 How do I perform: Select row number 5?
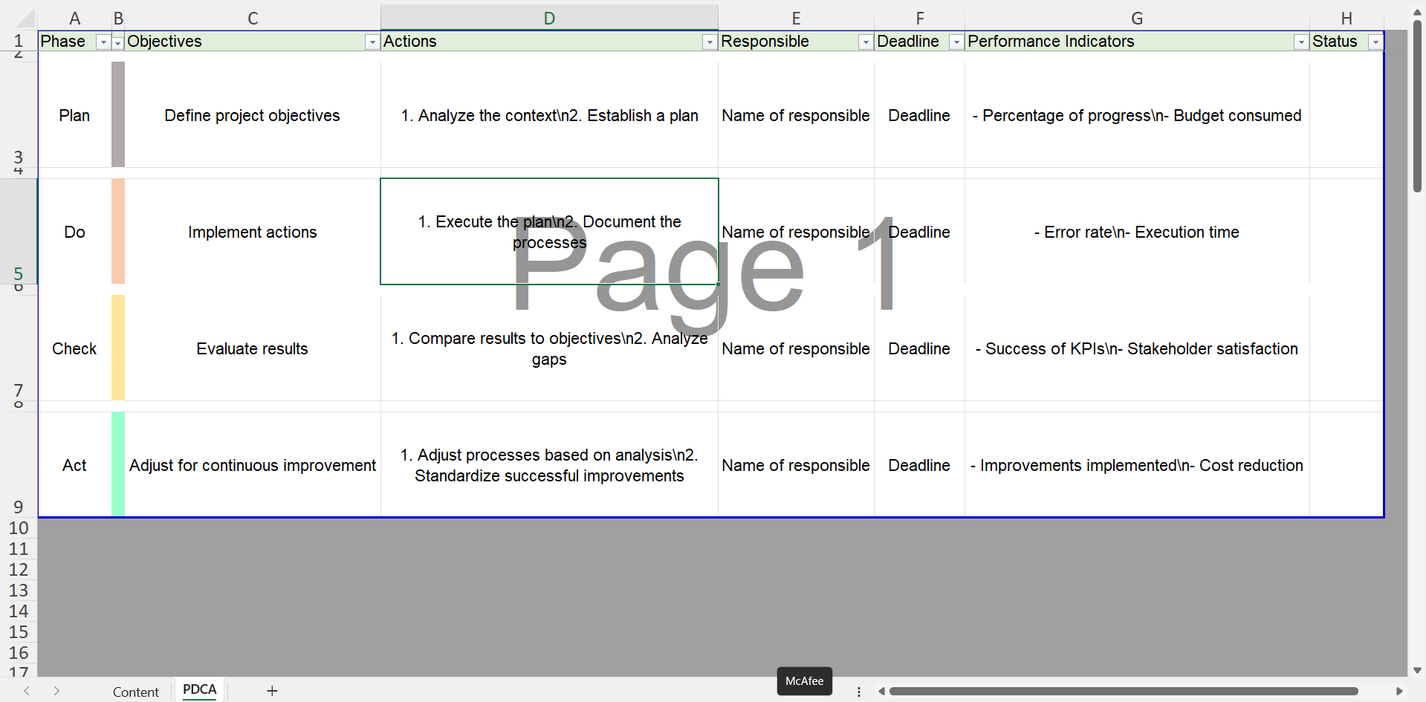tap(18, 272)
